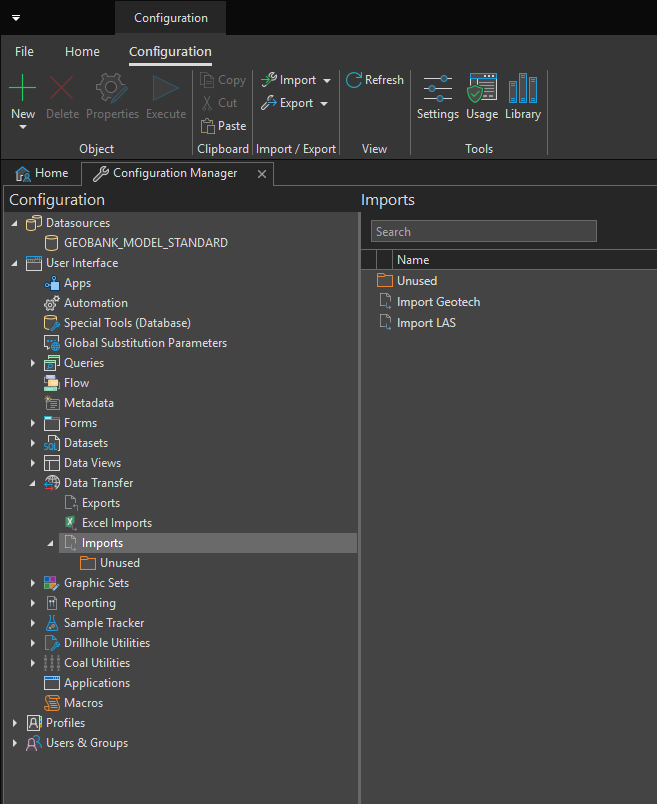Open Special Tools (Database) item

click(x=126, y=323)
